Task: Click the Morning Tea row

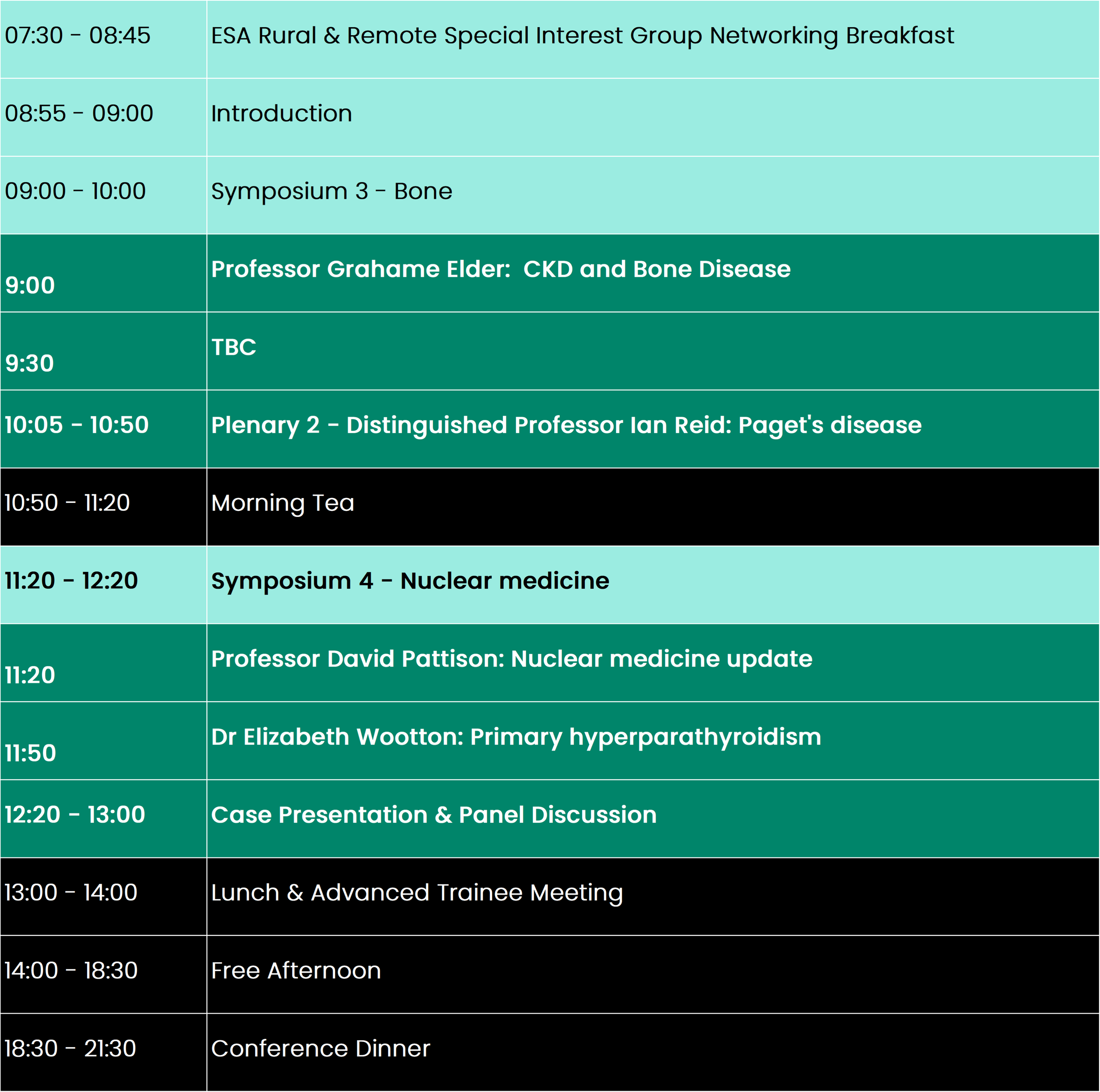Action: 283,503
